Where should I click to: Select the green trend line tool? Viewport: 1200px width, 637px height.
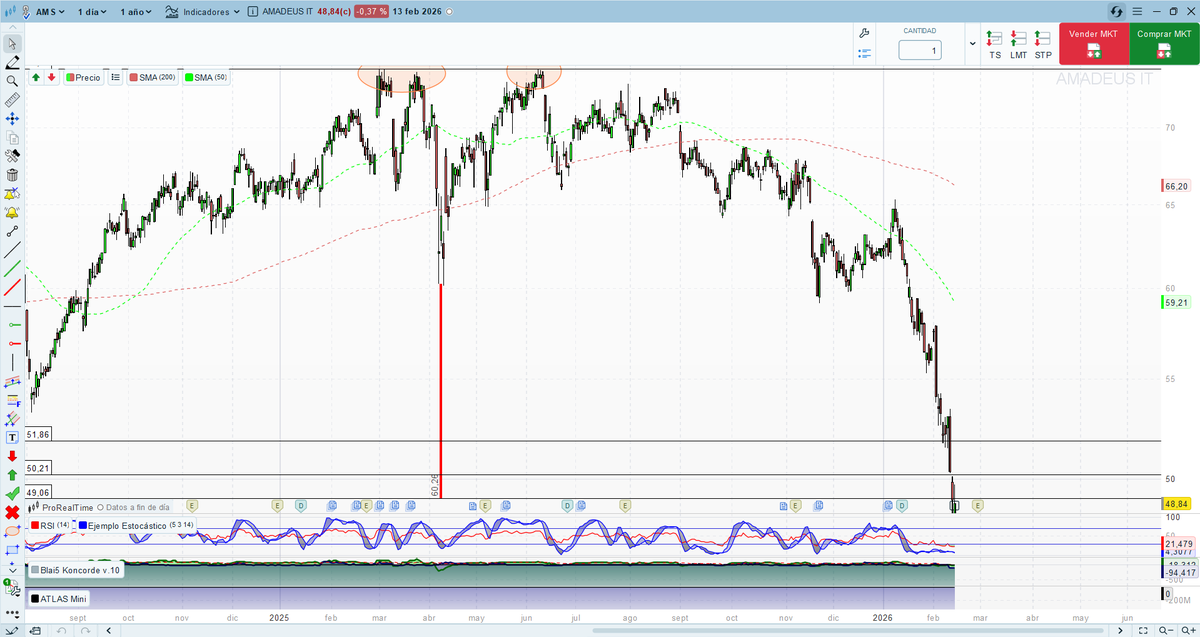pyautogui.click(x=12, y=269)
